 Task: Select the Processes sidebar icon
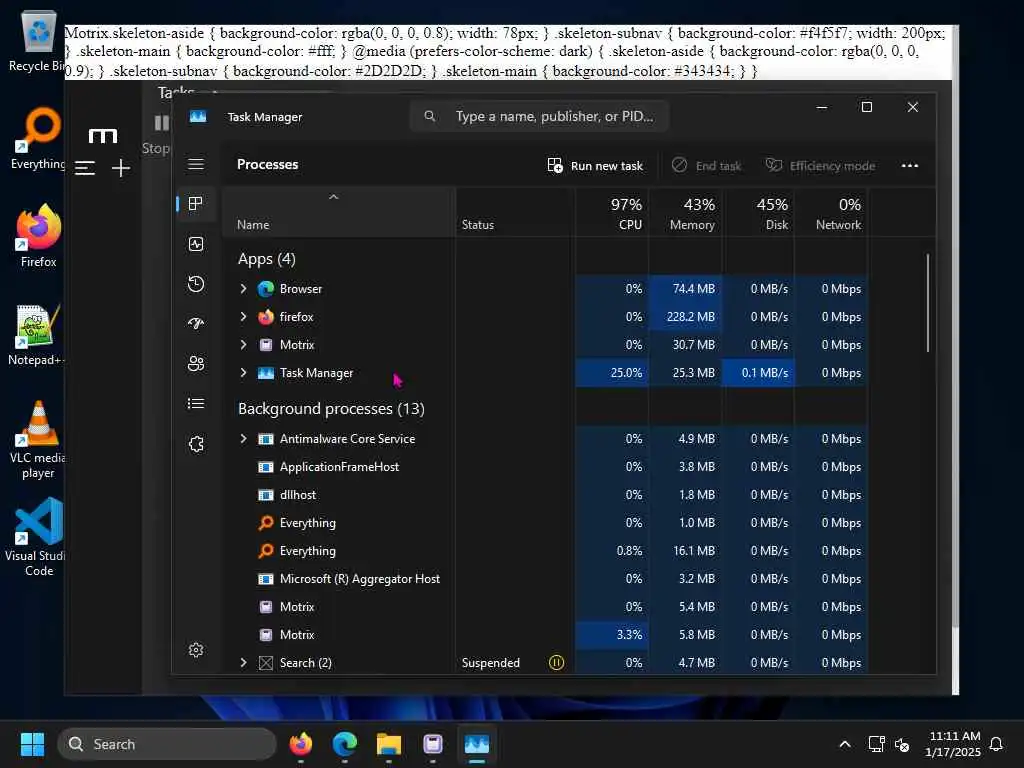point(195,204)
